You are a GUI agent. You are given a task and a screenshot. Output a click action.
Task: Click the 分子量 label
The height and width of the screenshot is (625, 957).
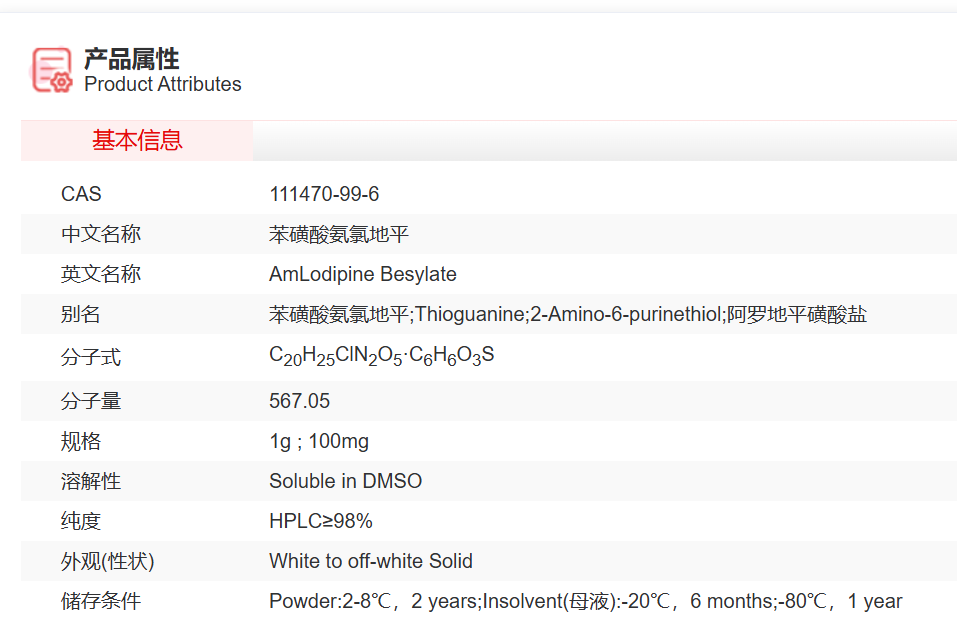[91, 401]
